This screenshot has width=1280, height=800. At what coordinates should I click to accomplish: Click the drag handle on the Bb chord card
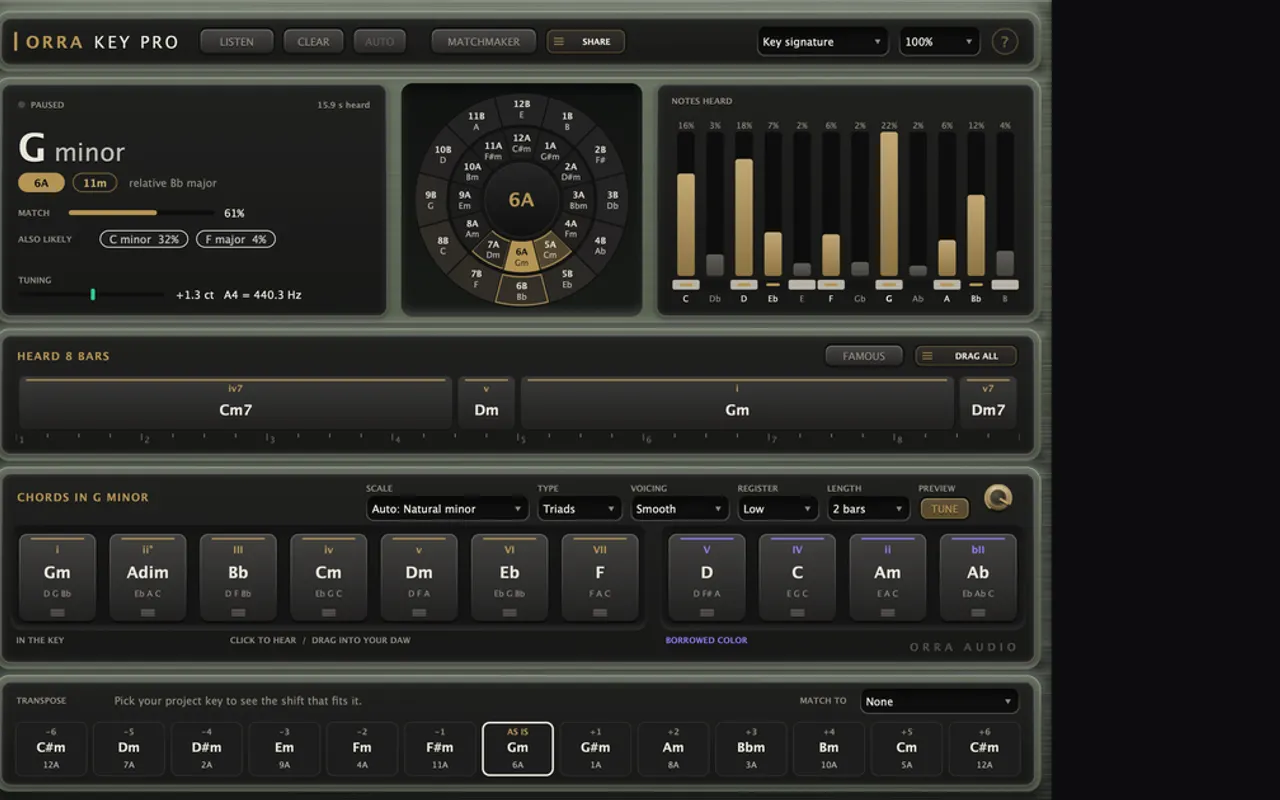coord(238,612)
